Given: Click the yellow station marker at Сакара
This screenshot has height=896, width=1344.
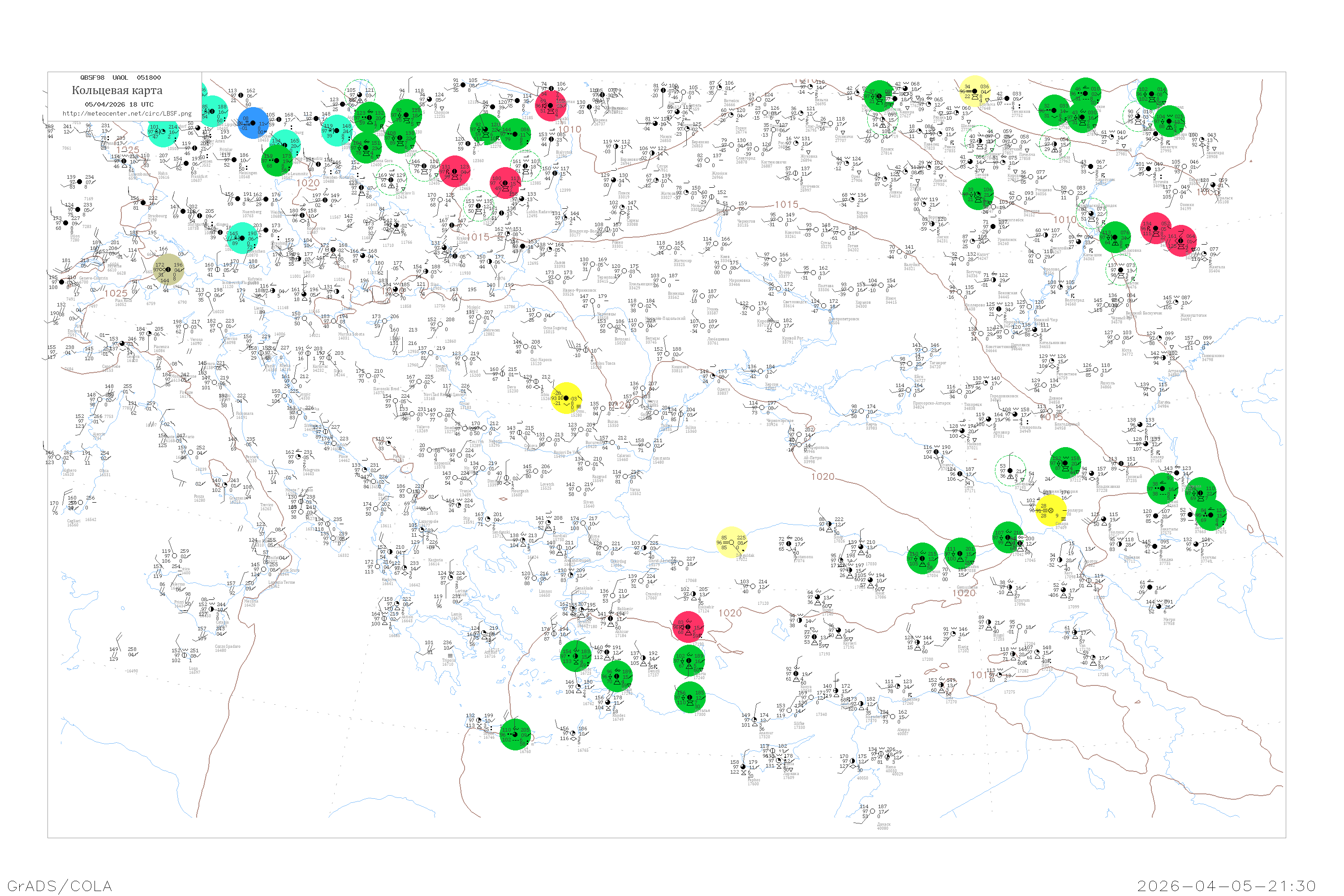Looking at the screenshot, I should 1050,510.
